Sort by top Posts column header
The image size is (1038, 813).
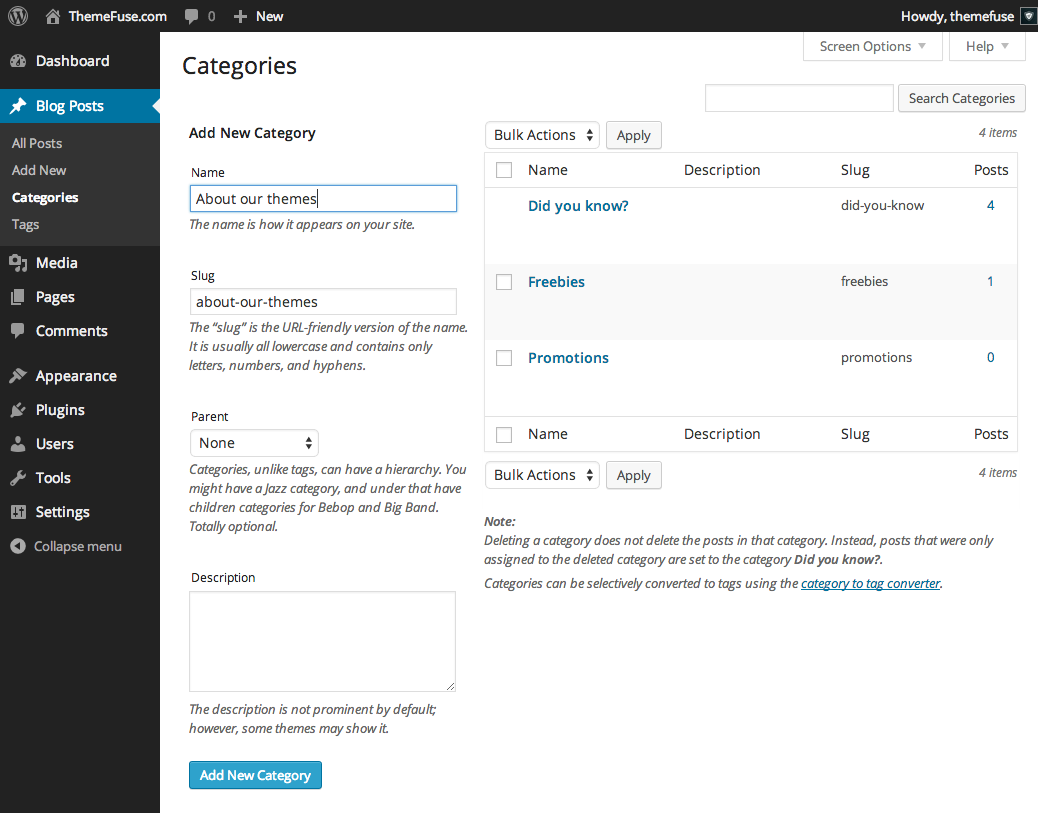point(991,170)
